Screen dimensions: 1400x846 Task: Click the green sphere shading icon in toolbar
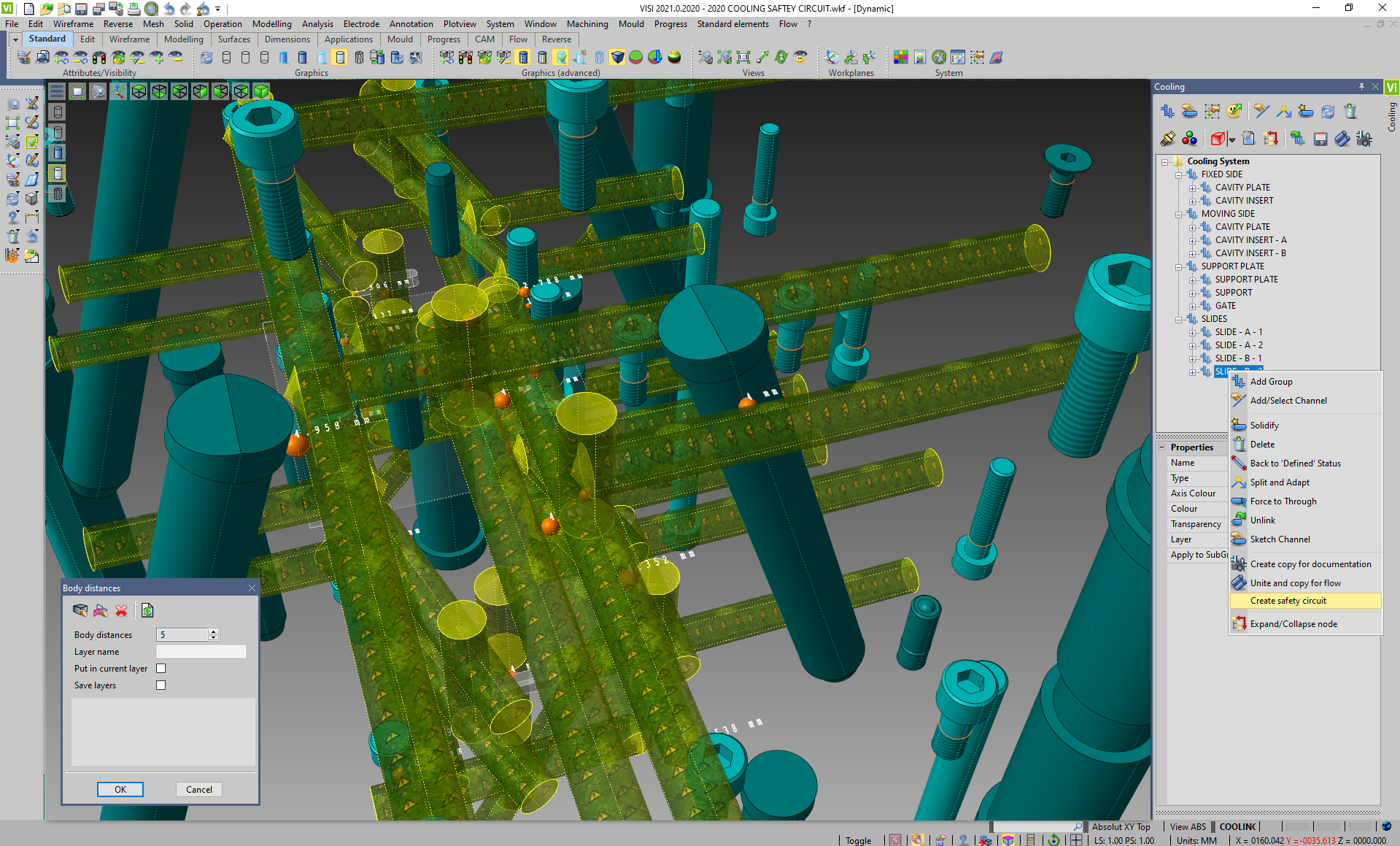(636, 57)
